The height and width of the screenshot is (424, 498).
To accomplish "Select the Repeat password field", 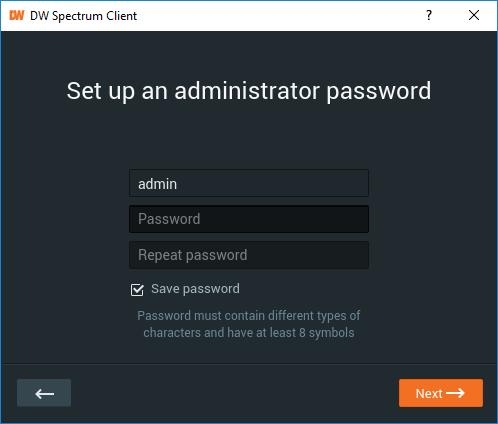I will [249, 255].
